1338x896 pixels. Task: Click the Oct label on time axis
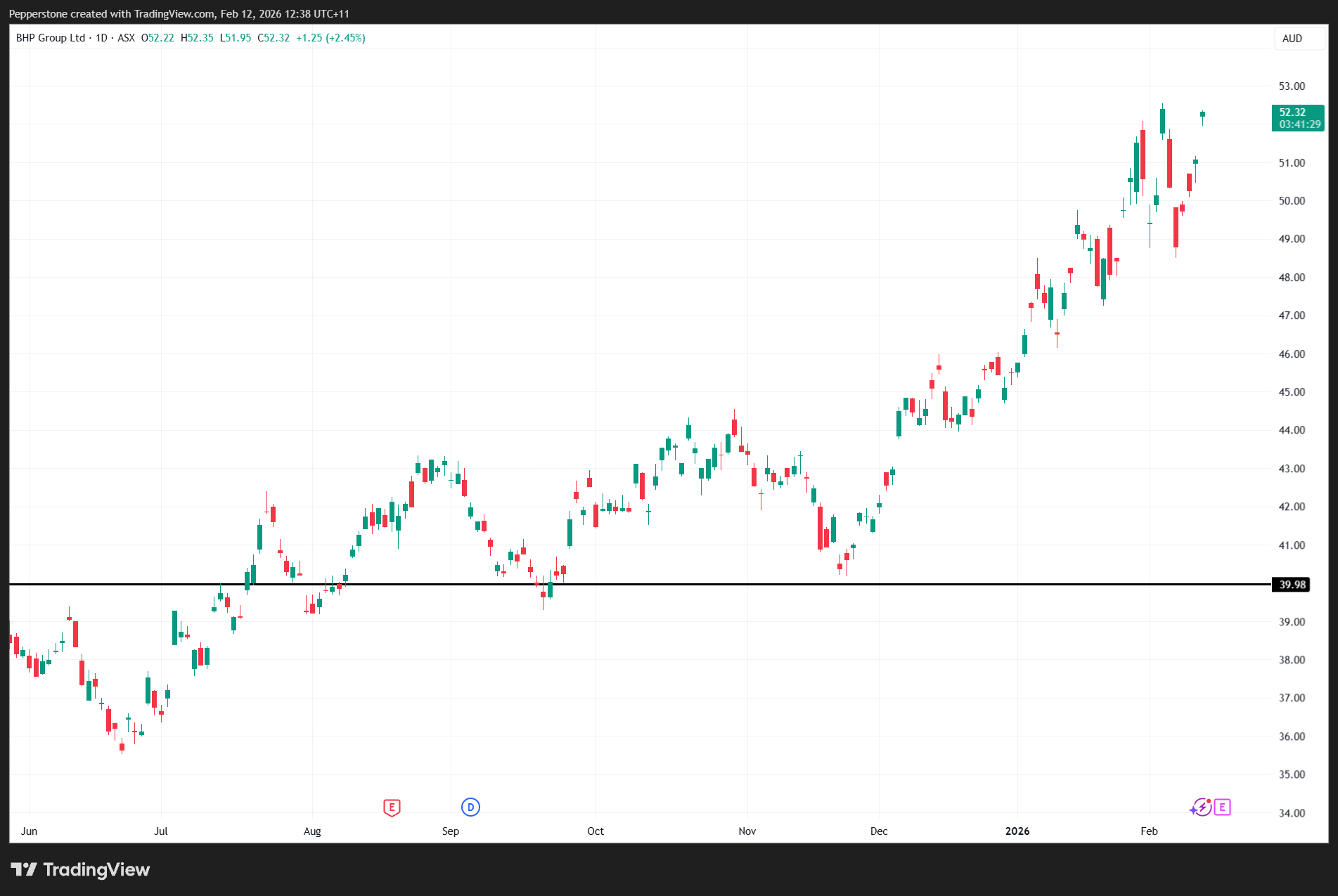click(x=595, y=831)
